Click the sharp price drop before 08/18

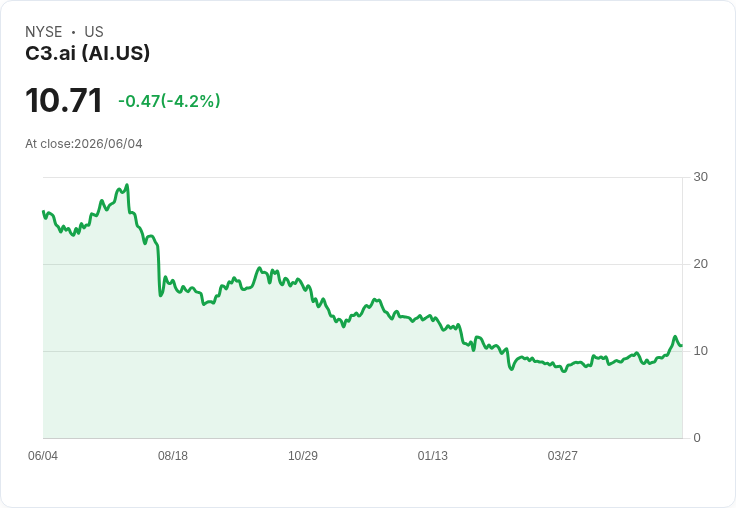coord(159,270)
